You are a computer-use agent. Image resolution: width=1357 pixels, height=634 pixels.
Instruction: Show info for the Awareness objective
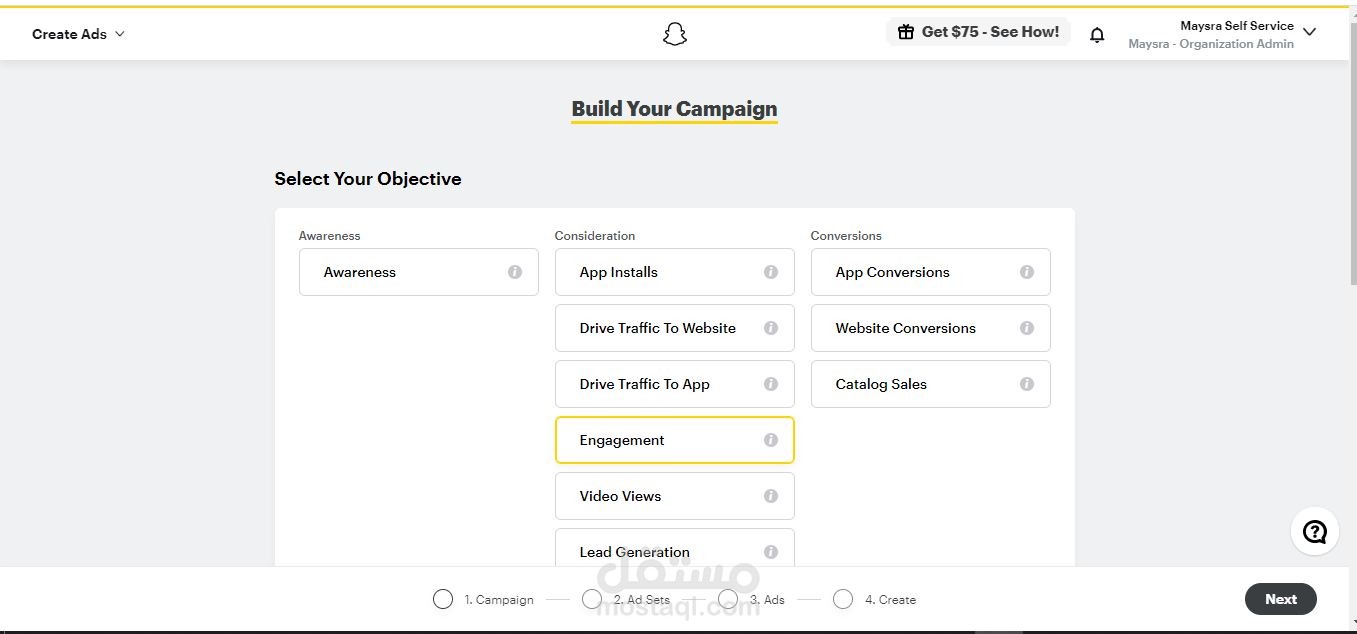[x=515, y=272]
